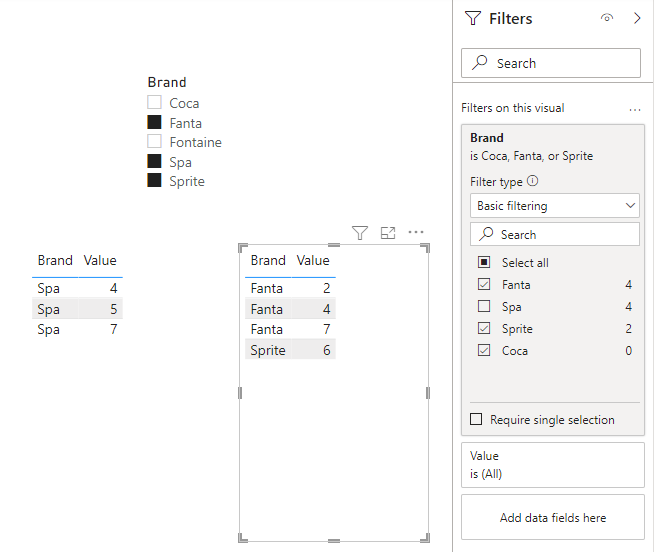This screenshot has width=654, height=552.
Task: Select the Fanta row with value 7
Action: tap(290, 329)
